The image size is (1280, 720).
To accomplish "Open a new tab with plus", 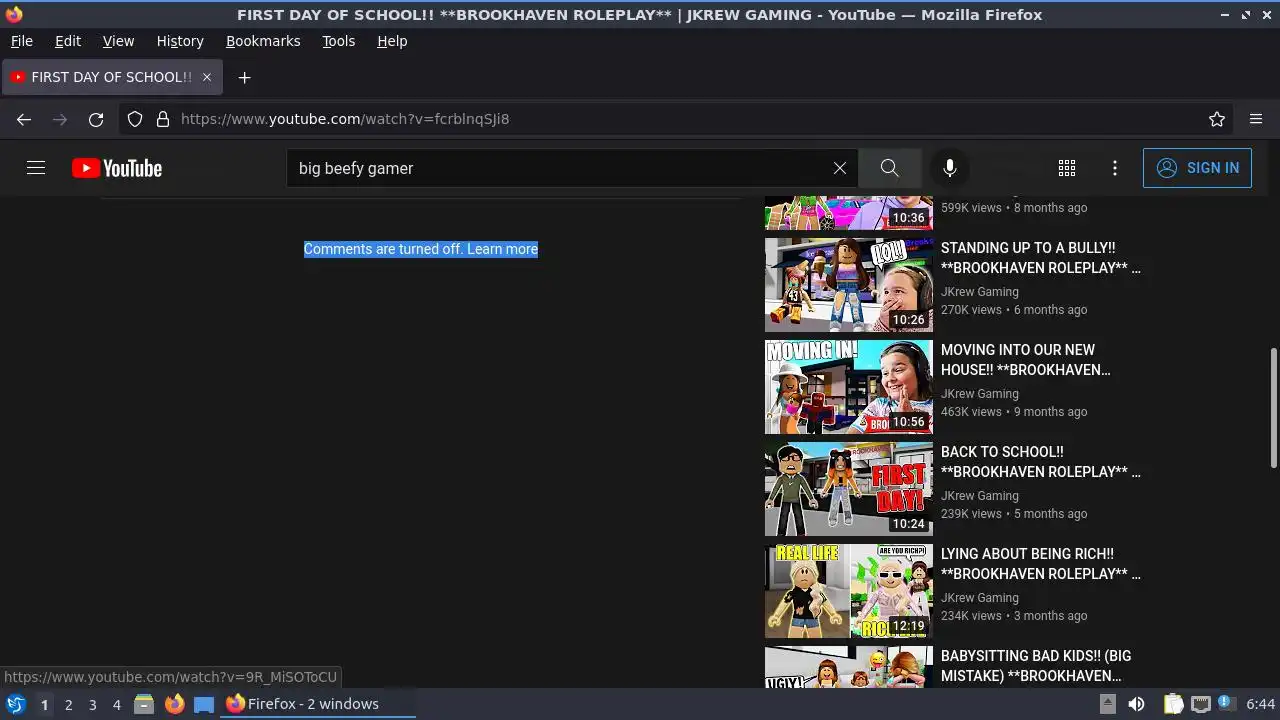I will 244,77.
